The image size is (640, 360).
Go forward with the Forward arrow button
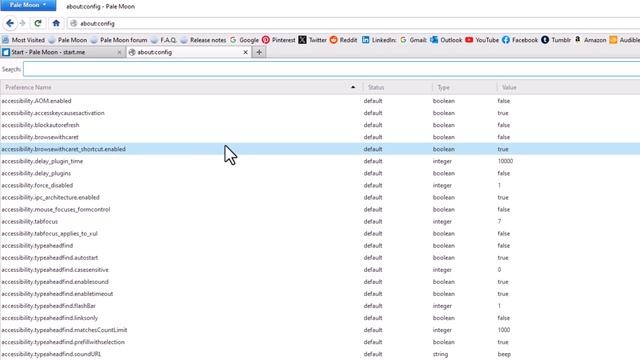[22, 23]
